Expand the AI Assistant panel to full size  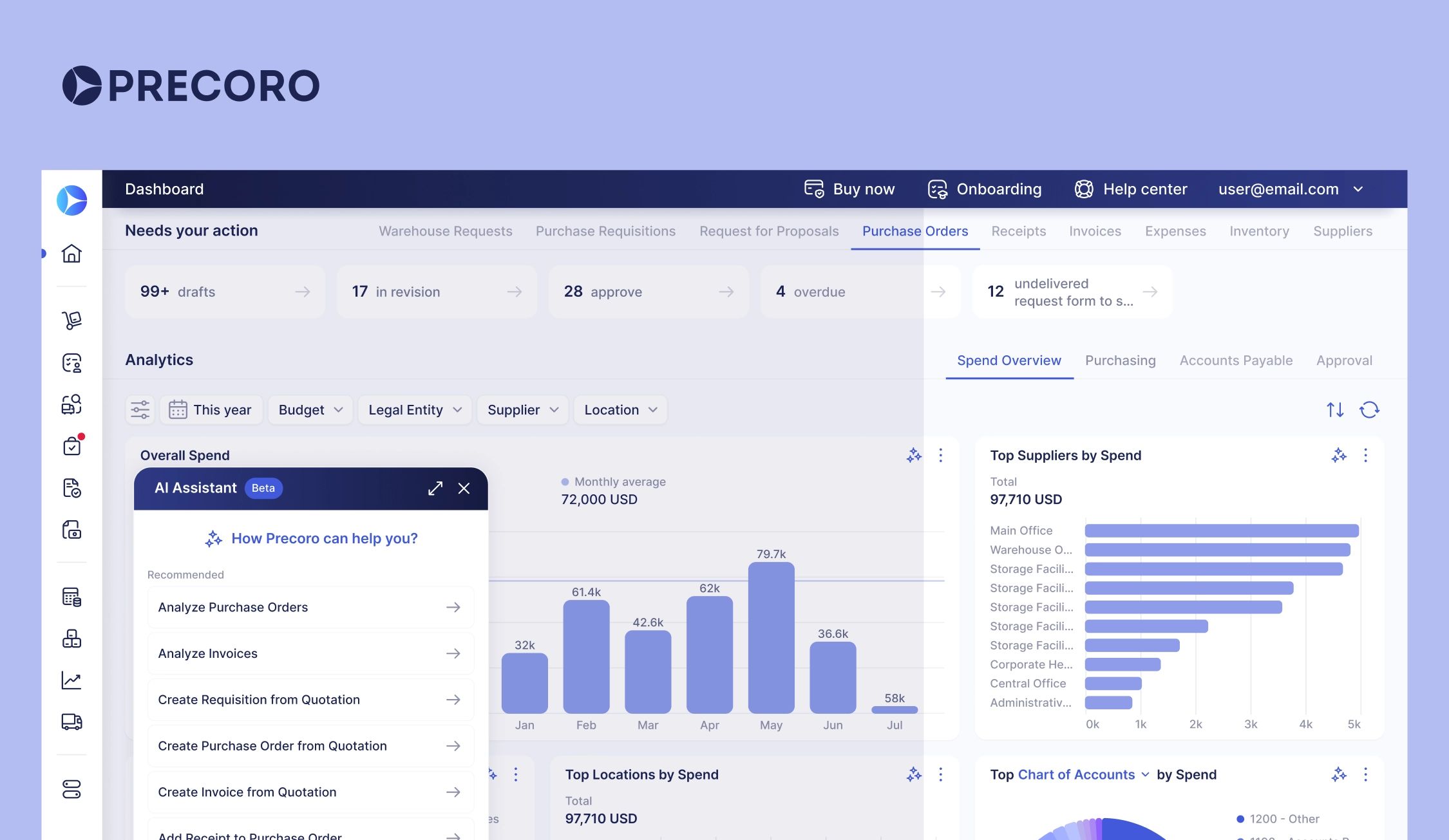435,488
